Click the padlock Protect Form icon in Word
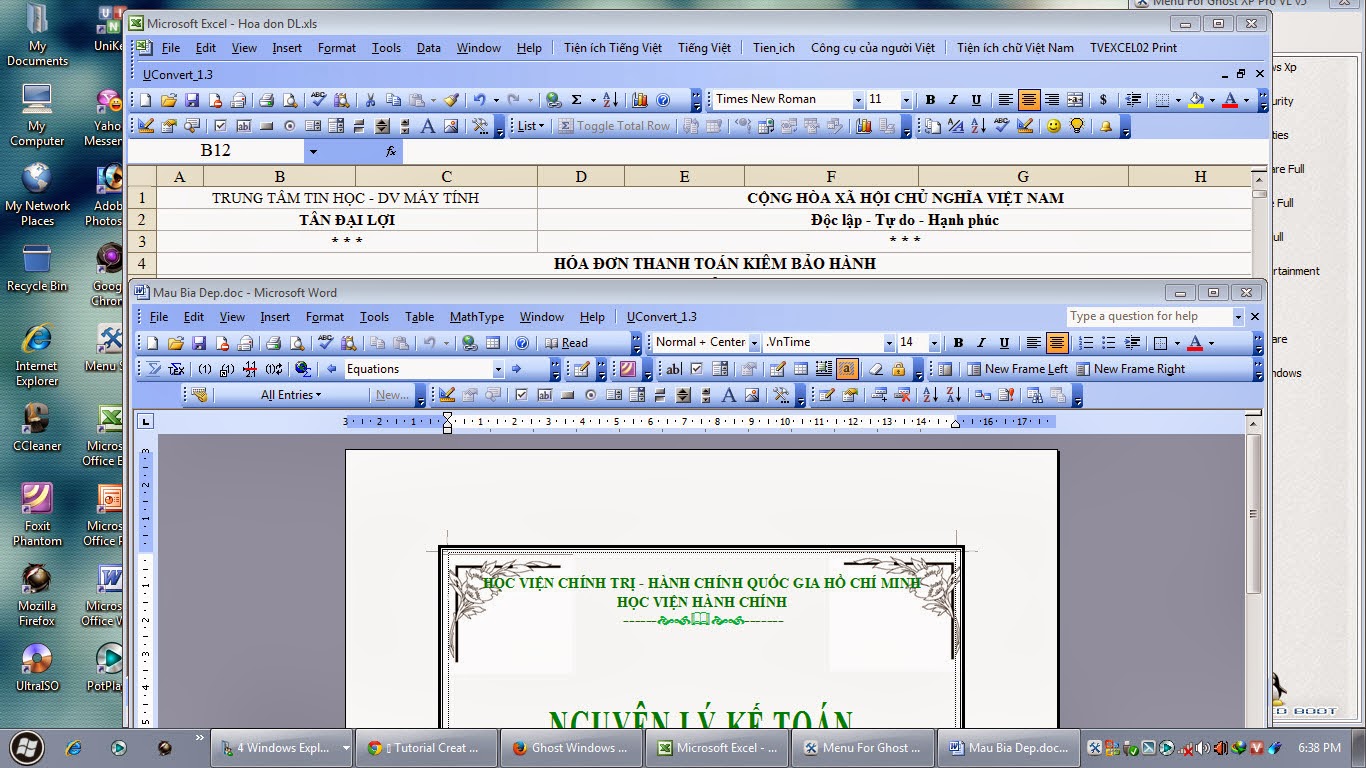The height and width of the screenshot is (768, 1366). (898, 369)
